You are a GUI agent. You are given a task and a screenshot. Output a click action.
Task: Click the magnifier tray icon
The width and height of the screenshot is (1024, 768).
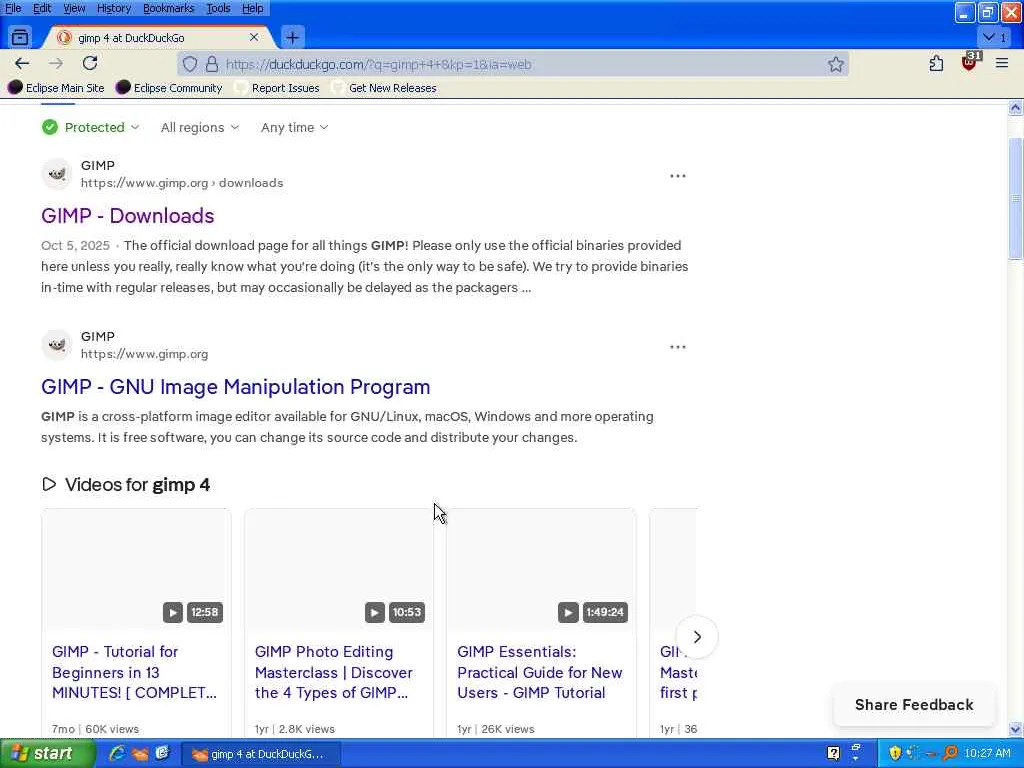(x=951, y=754)
